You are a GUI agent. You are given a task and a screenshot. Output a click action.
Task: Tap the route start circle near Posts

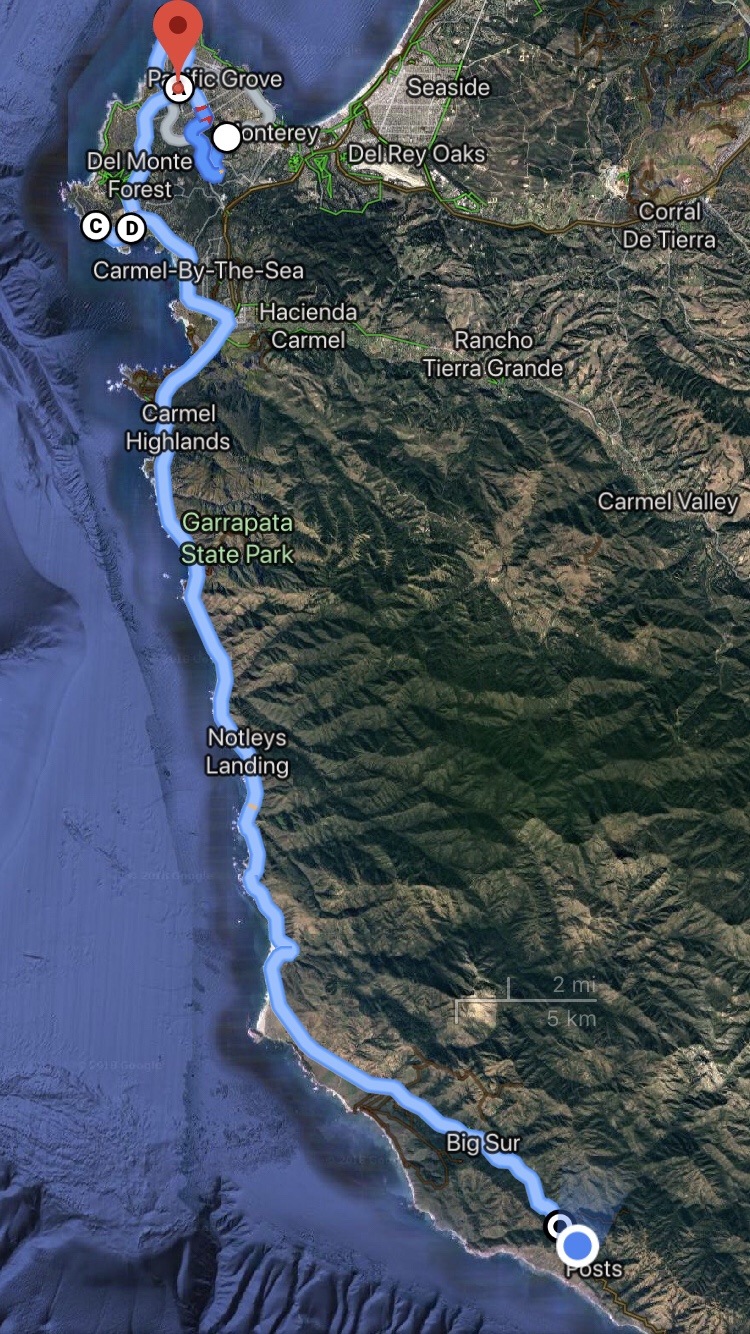click(558, 1224)
